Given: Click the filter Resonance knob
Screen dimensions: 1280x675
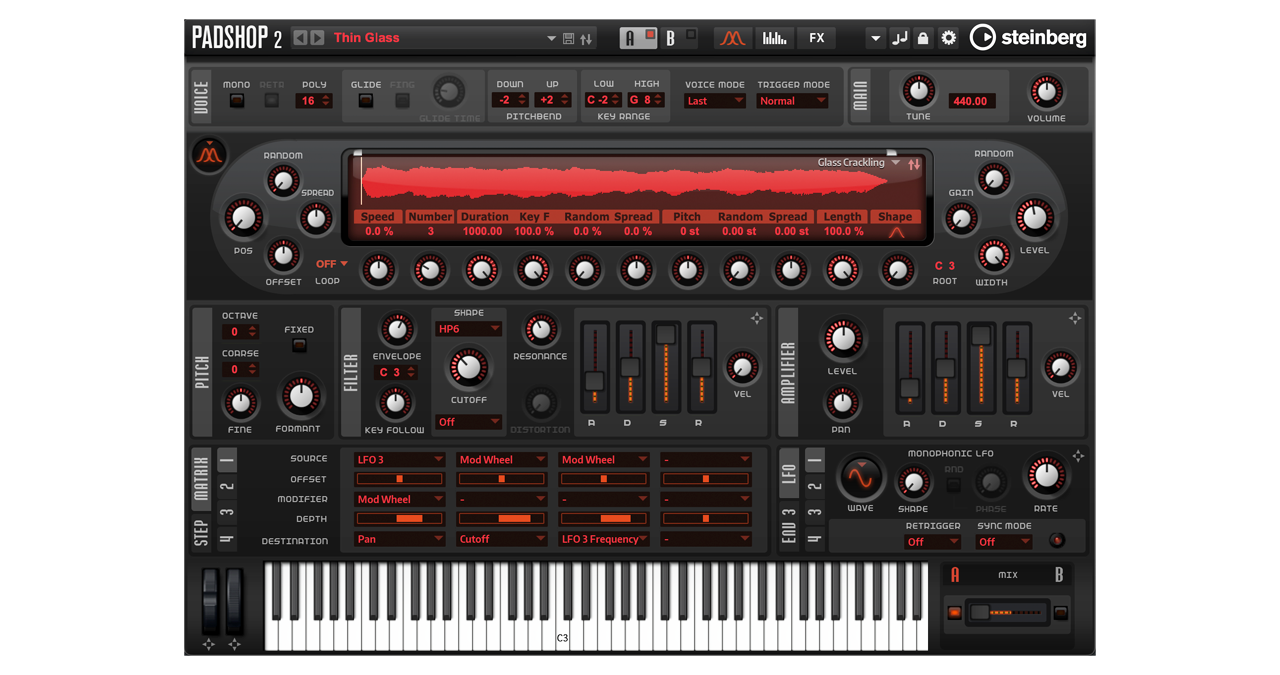Looking at the screenshot, I should pyautogui.click(x=540, y=330).
